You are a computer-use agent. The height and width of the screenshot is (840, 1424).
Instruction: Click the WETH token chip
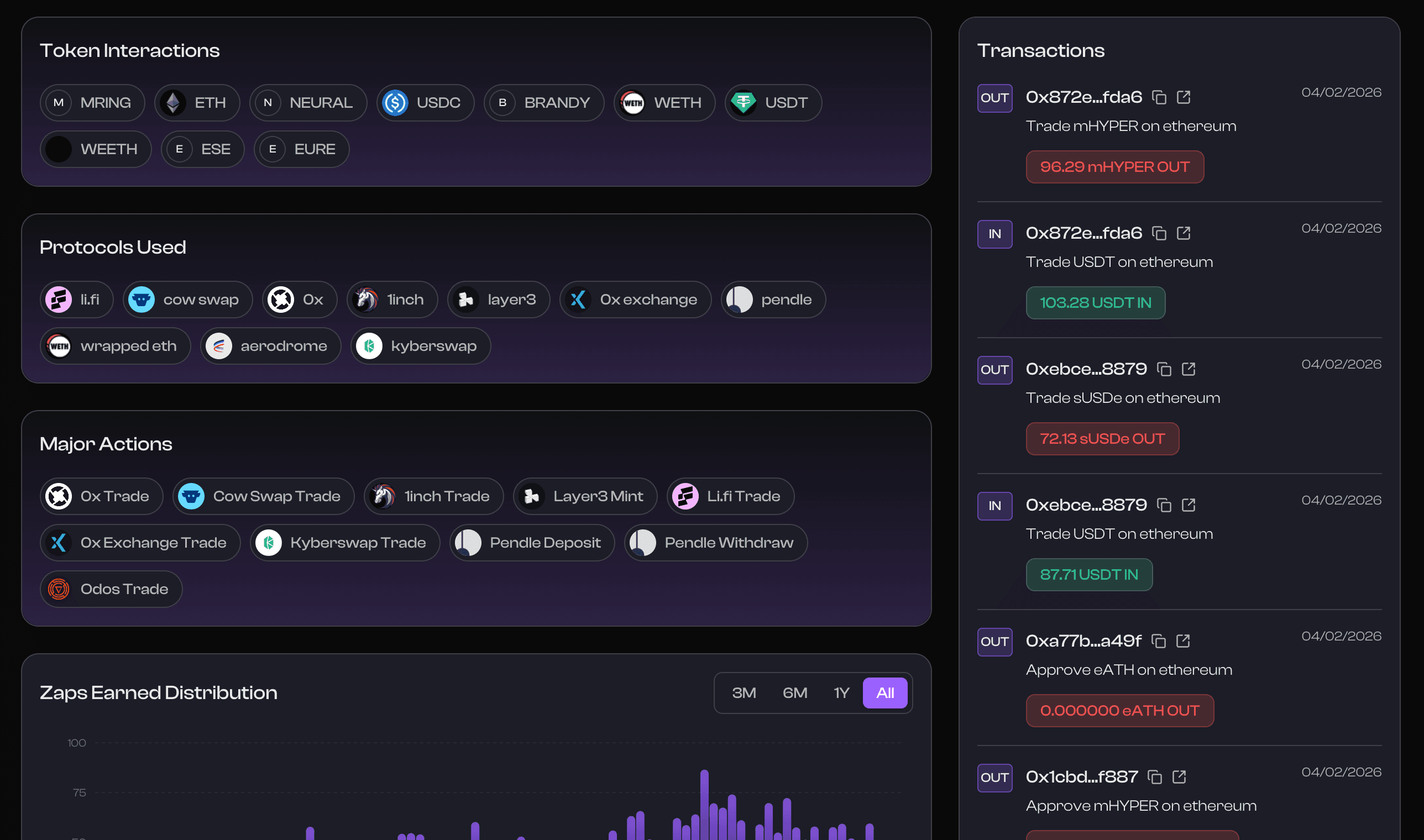(664, 102)
